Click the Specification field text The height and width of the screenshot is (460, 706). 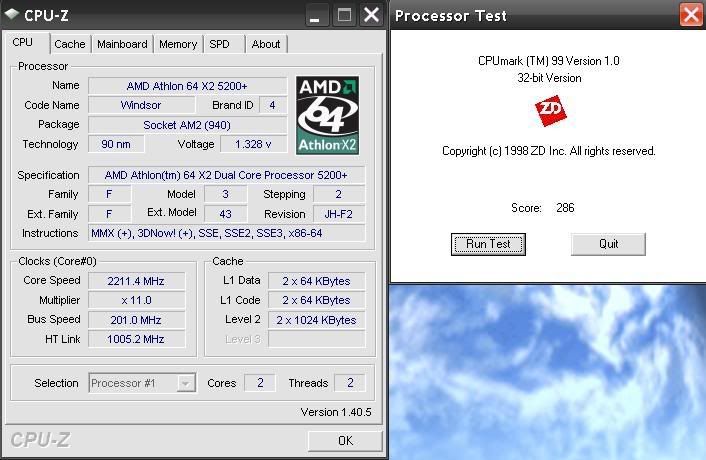tap(226, 175)
